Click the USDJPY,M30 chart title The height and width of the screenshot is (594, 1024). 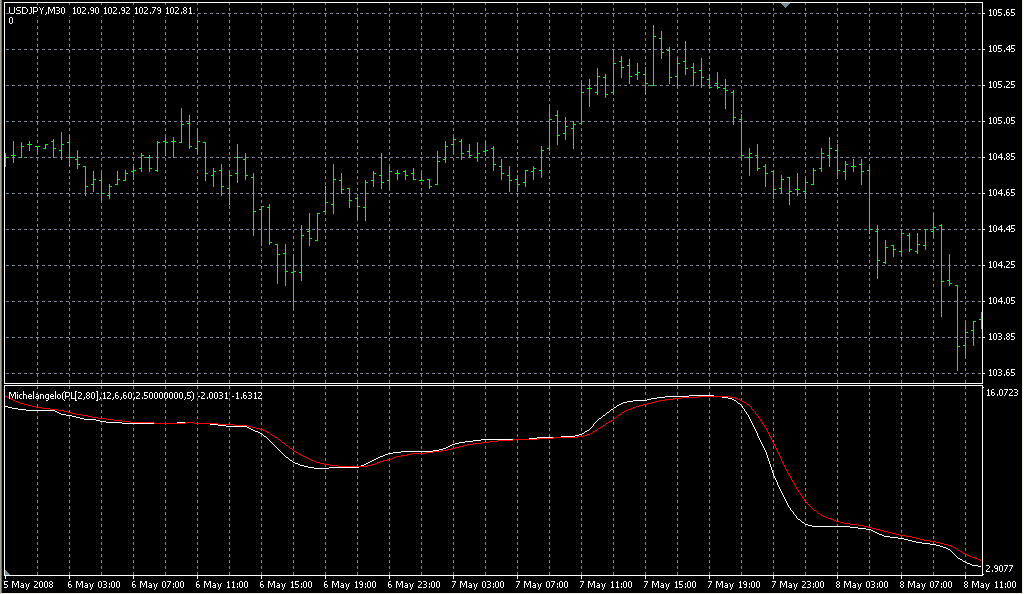(36, 10)
